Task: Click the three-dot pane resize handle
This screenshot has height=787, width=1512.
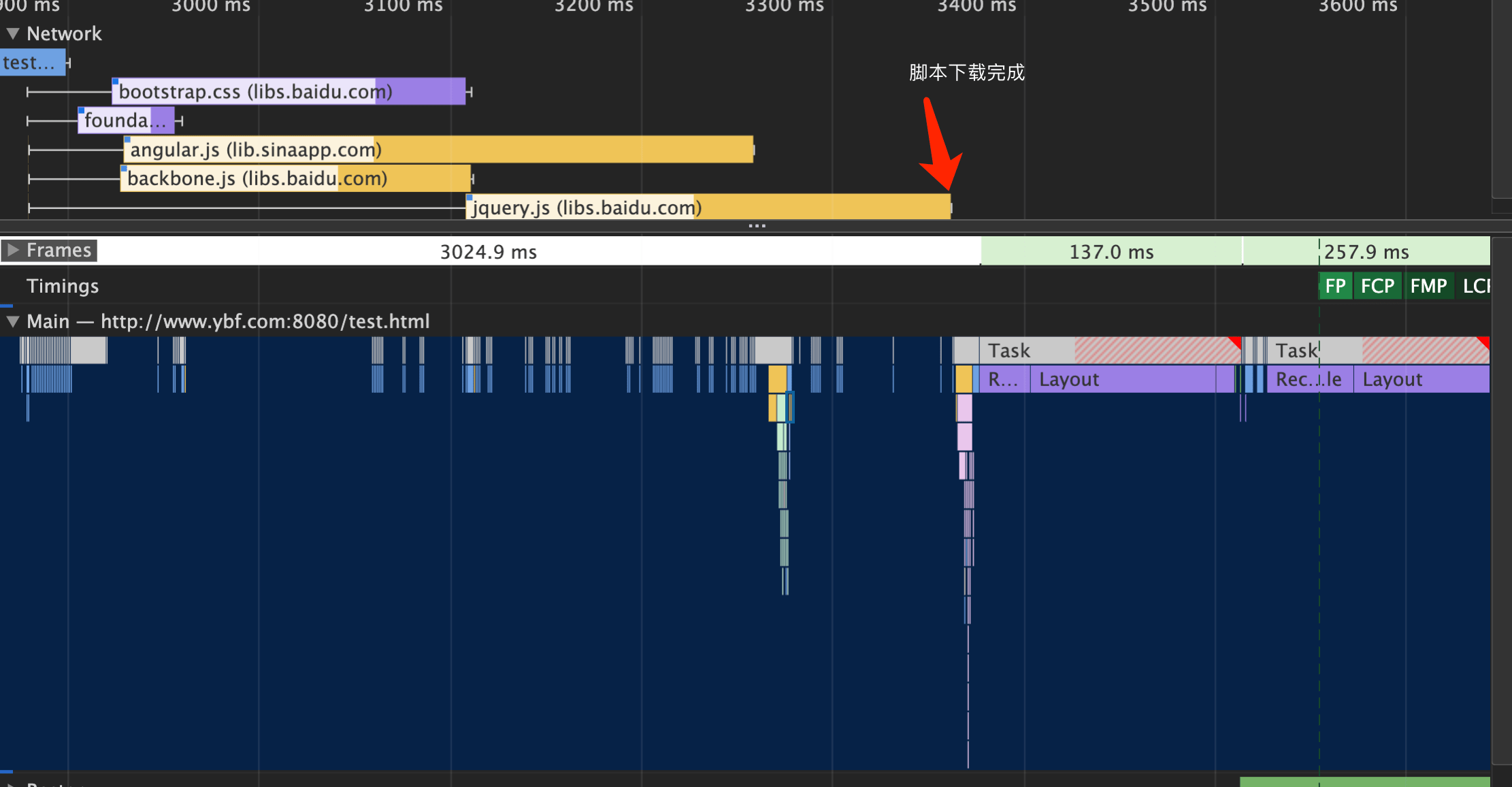Action: (757, 226)
